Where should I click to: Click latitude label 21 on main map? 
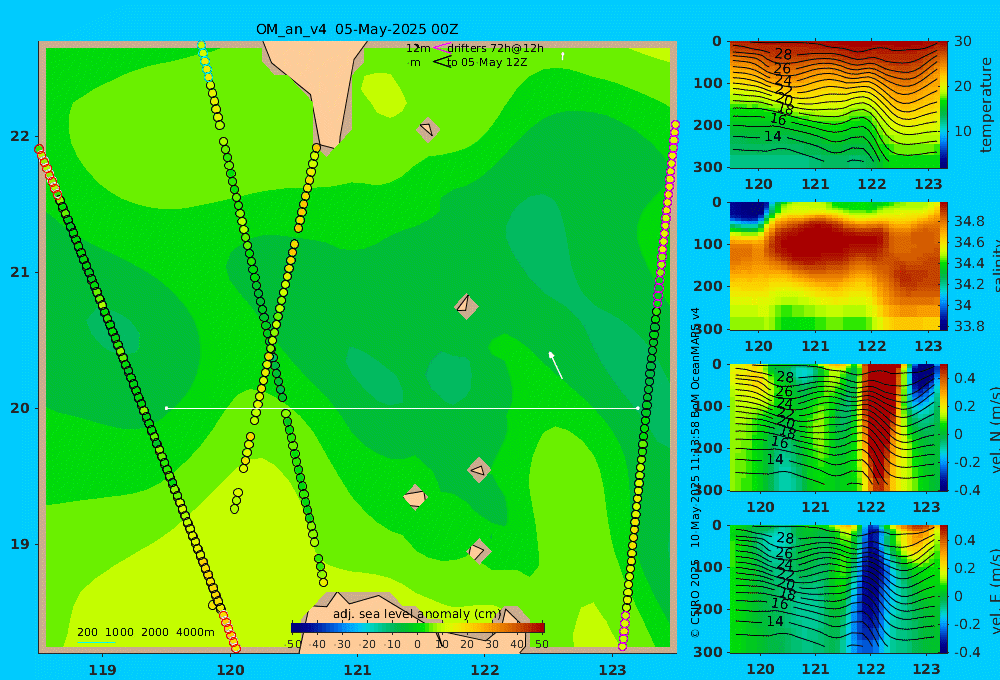coord(20,272)
